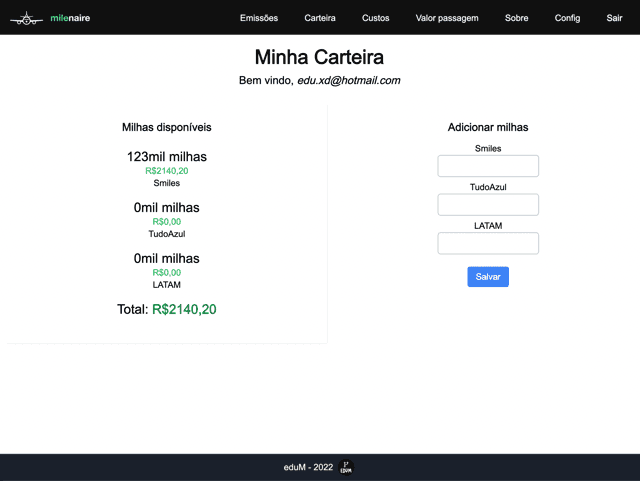The width and height of the screenshot is (640, 481).
Task: Open the Sobre page
Action: coord(516,18)
